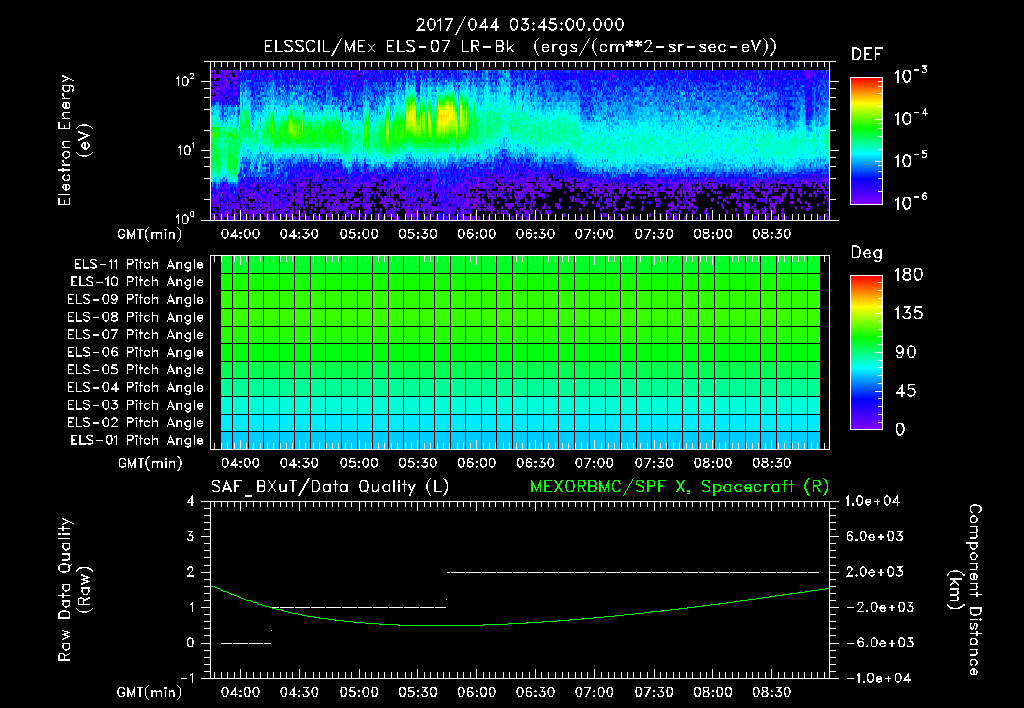
Task: Click the SAF_BXuT/Data Quality (L) title
Action: click(330, 487)
